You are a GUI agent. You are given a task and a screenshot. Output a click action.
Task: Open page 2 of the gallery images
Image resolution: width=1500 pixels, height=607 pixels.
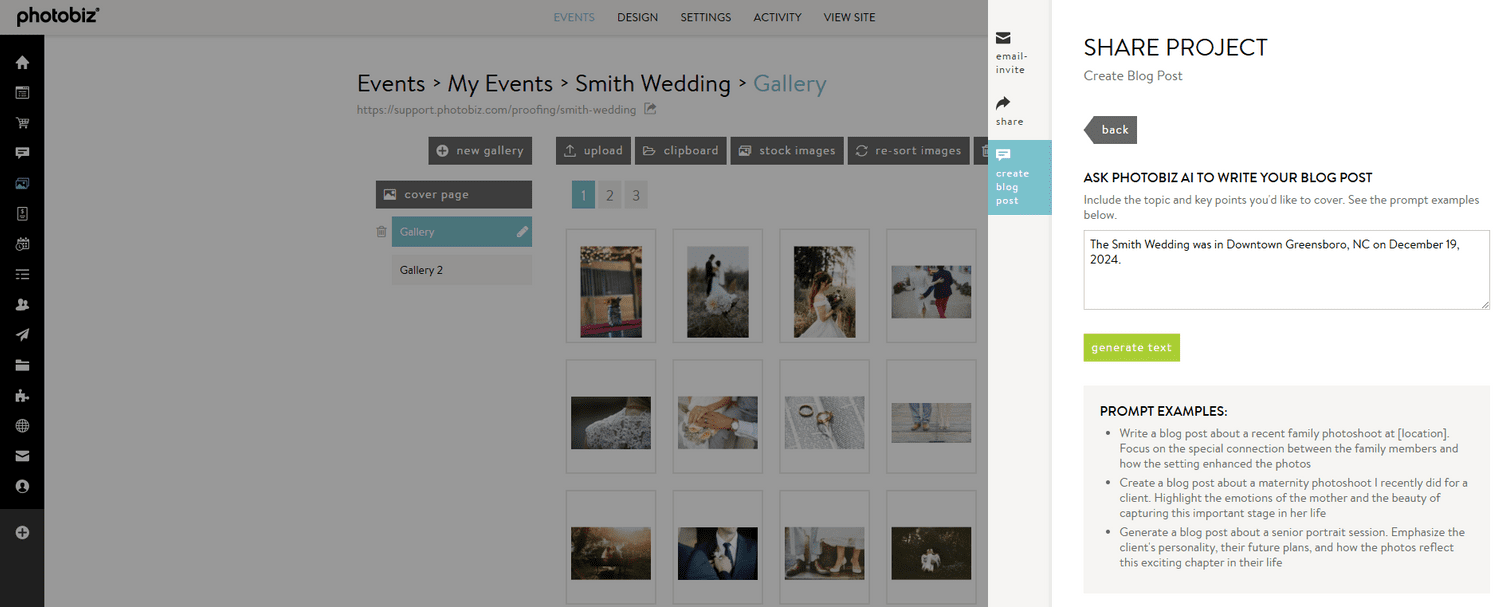(609, 194)
